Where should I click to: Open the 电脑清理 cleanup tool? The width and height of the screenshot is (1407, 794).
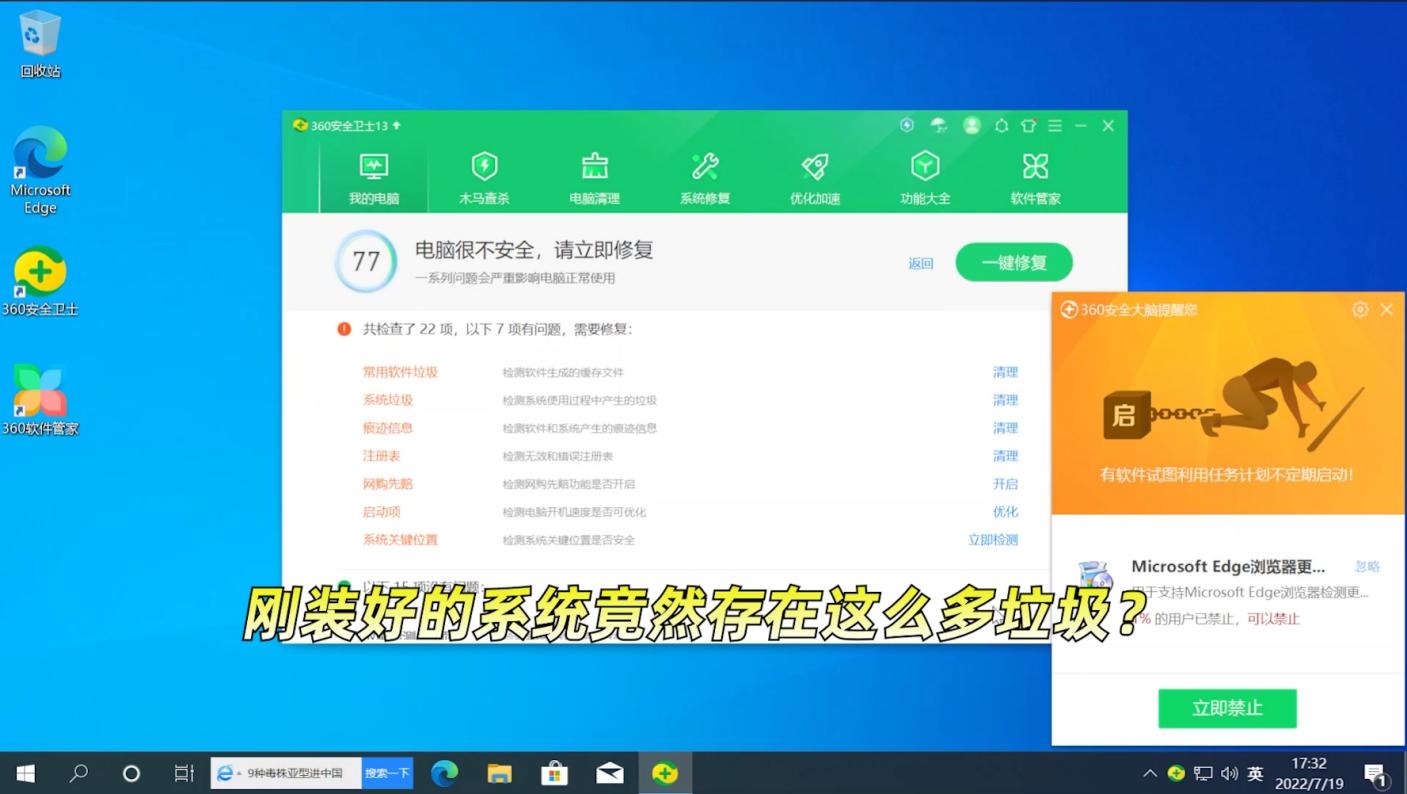(x=594, y=177)
